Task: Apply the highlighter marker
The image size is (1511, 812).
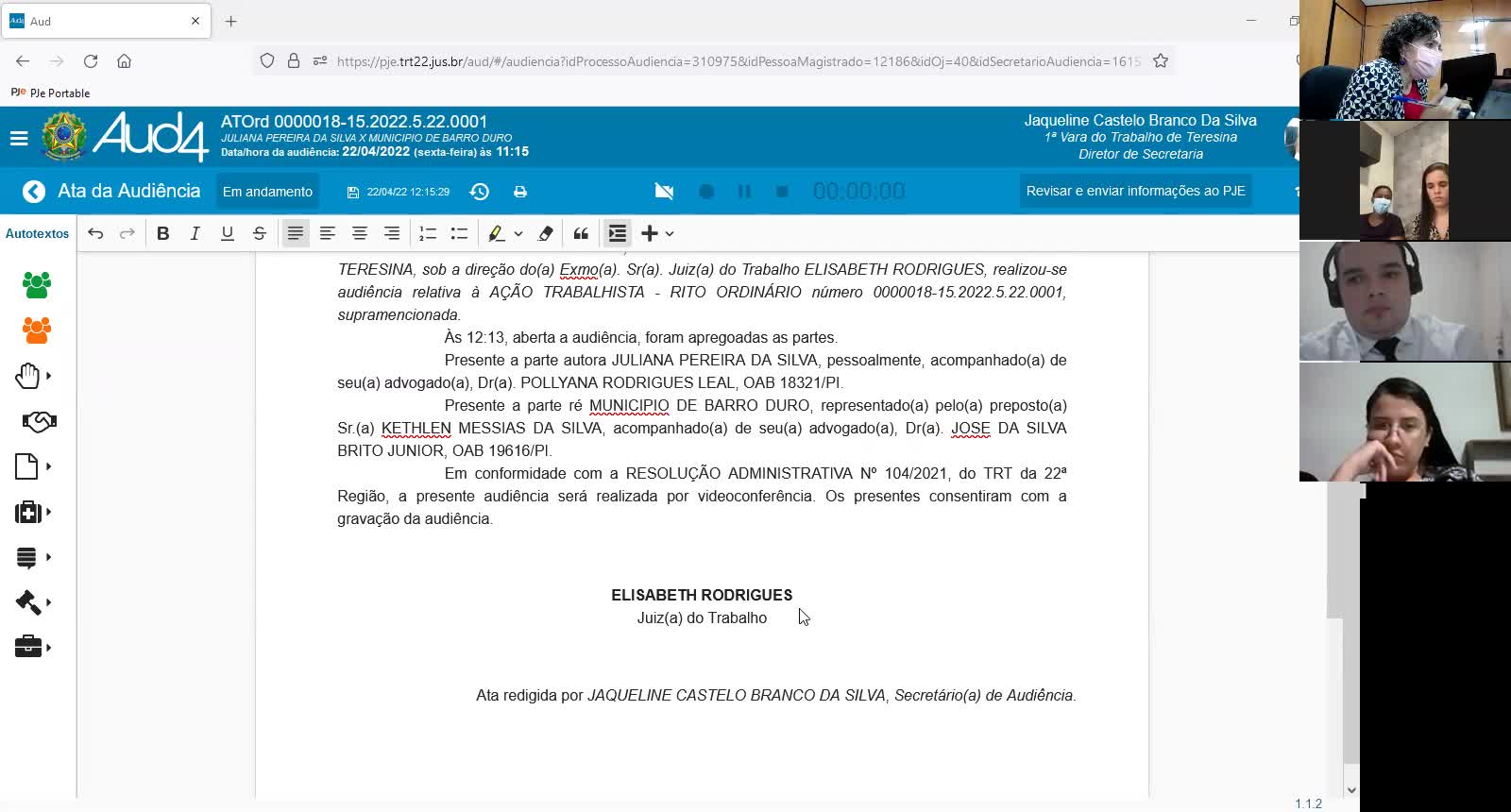Action: coord(496,233)
